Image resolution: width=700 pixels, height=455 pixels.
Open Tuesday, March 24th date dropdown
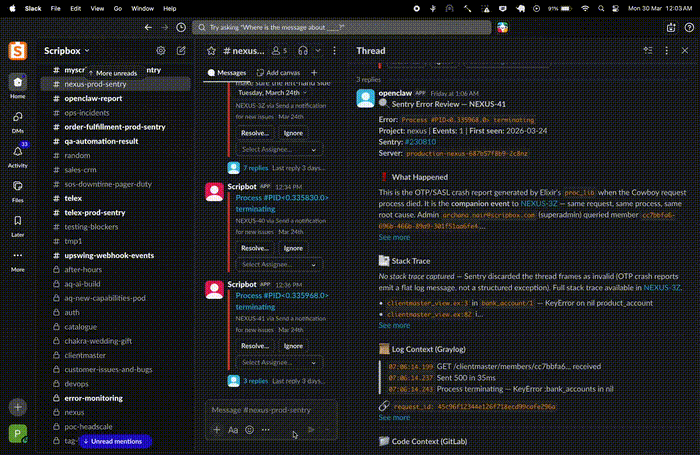[272, 93]
